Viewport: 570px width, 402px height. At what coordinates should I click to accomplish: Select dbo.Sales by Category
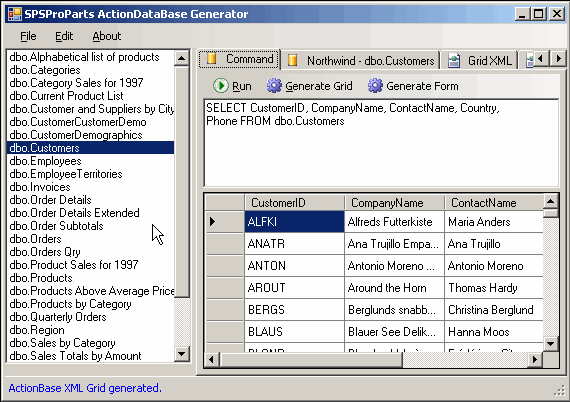[90, 343]
